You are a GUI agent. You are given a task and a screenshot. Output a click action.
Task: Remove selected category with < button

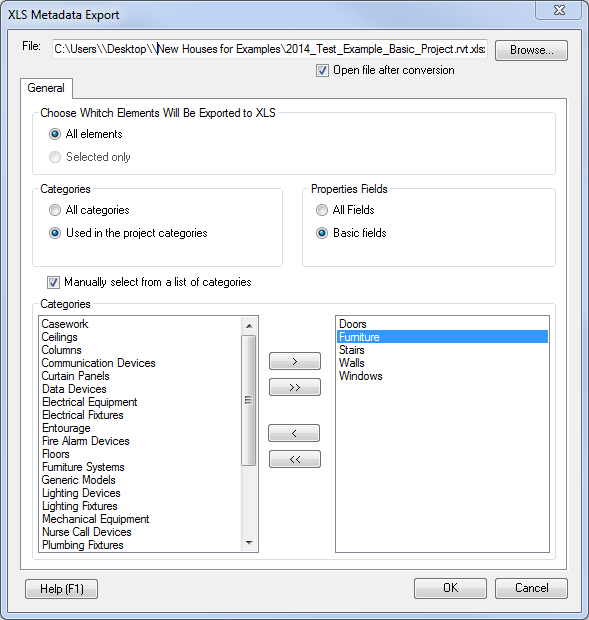tap(294, 433)
